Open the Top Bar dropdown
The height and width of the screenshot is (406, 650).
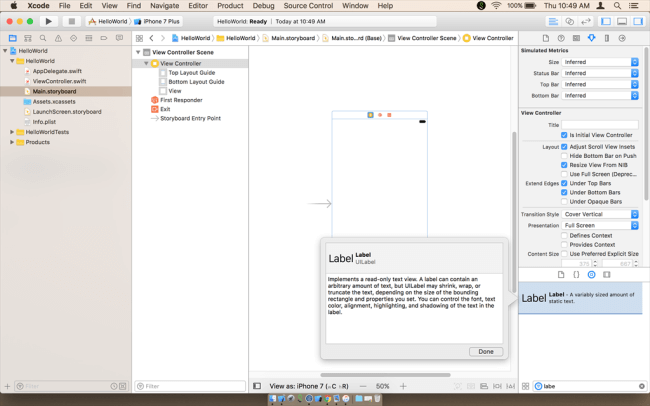coord(600,84)
